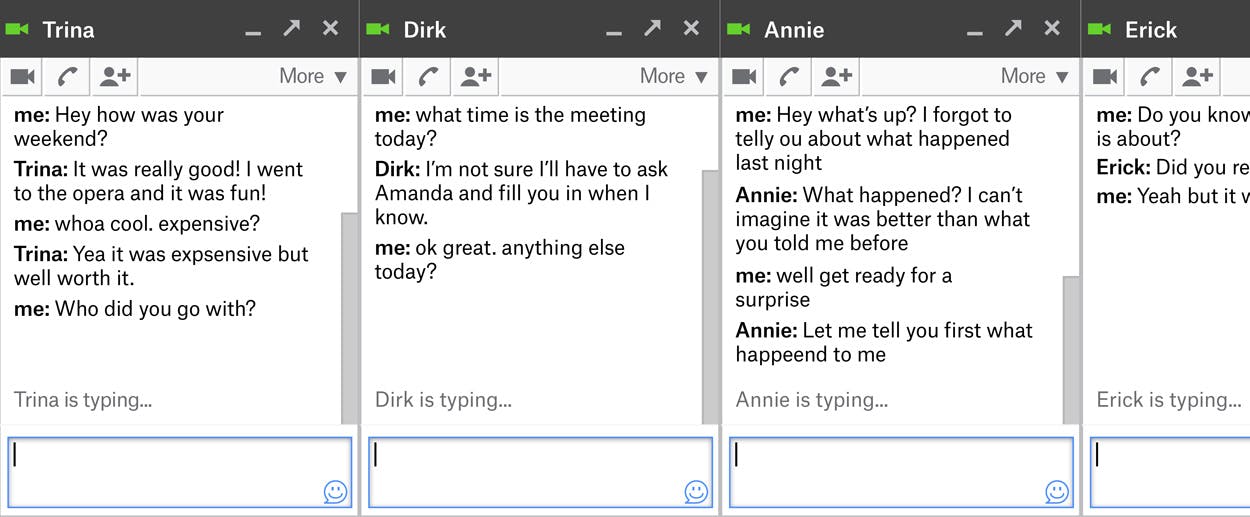This screenshot has width=1250, height=517.
Task: Start video call in Dirk's chat
Action: [384, 76]
